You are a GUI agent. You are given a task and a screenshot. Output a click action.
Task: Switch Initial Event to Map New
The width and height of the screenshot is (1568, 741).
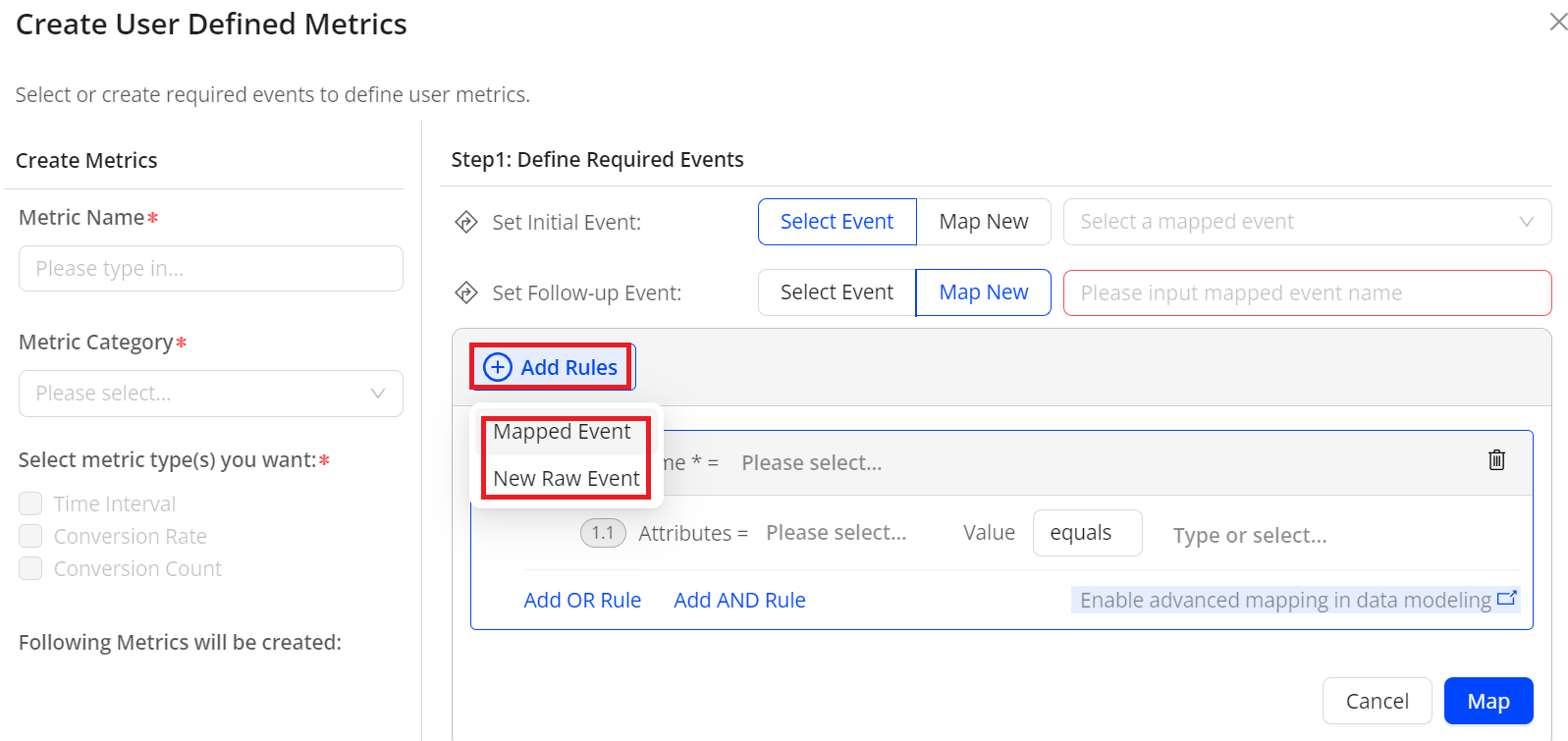[x=983, y=222]
